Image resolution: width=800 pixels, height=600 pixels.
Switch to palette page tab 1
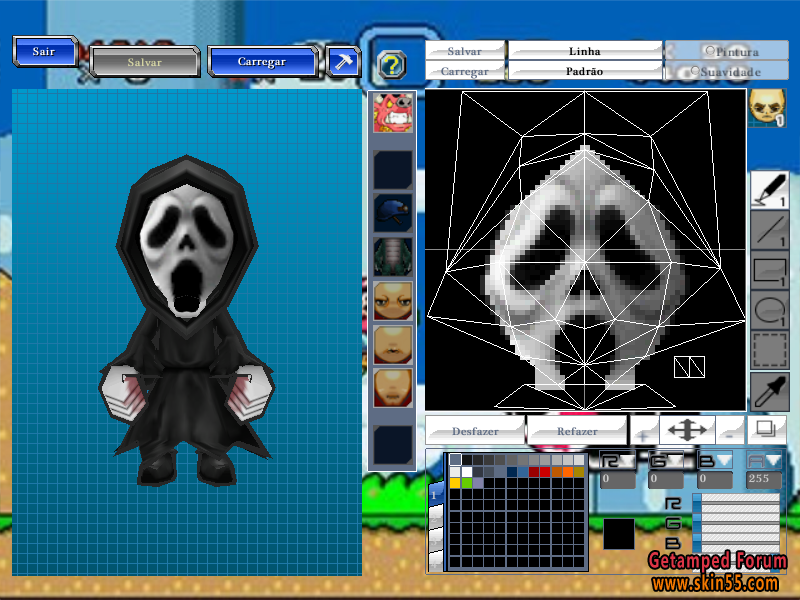(435, 495)
